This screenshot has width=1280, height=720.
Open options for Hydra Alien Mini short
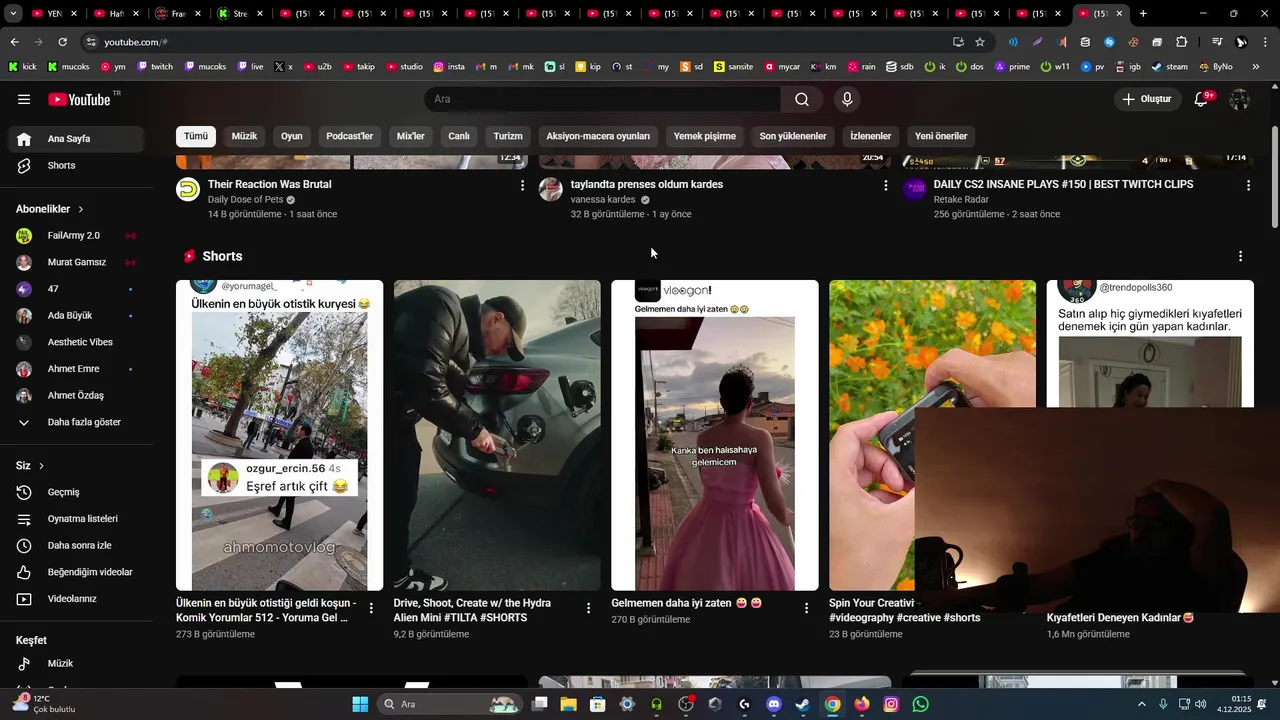coord(588,608)
